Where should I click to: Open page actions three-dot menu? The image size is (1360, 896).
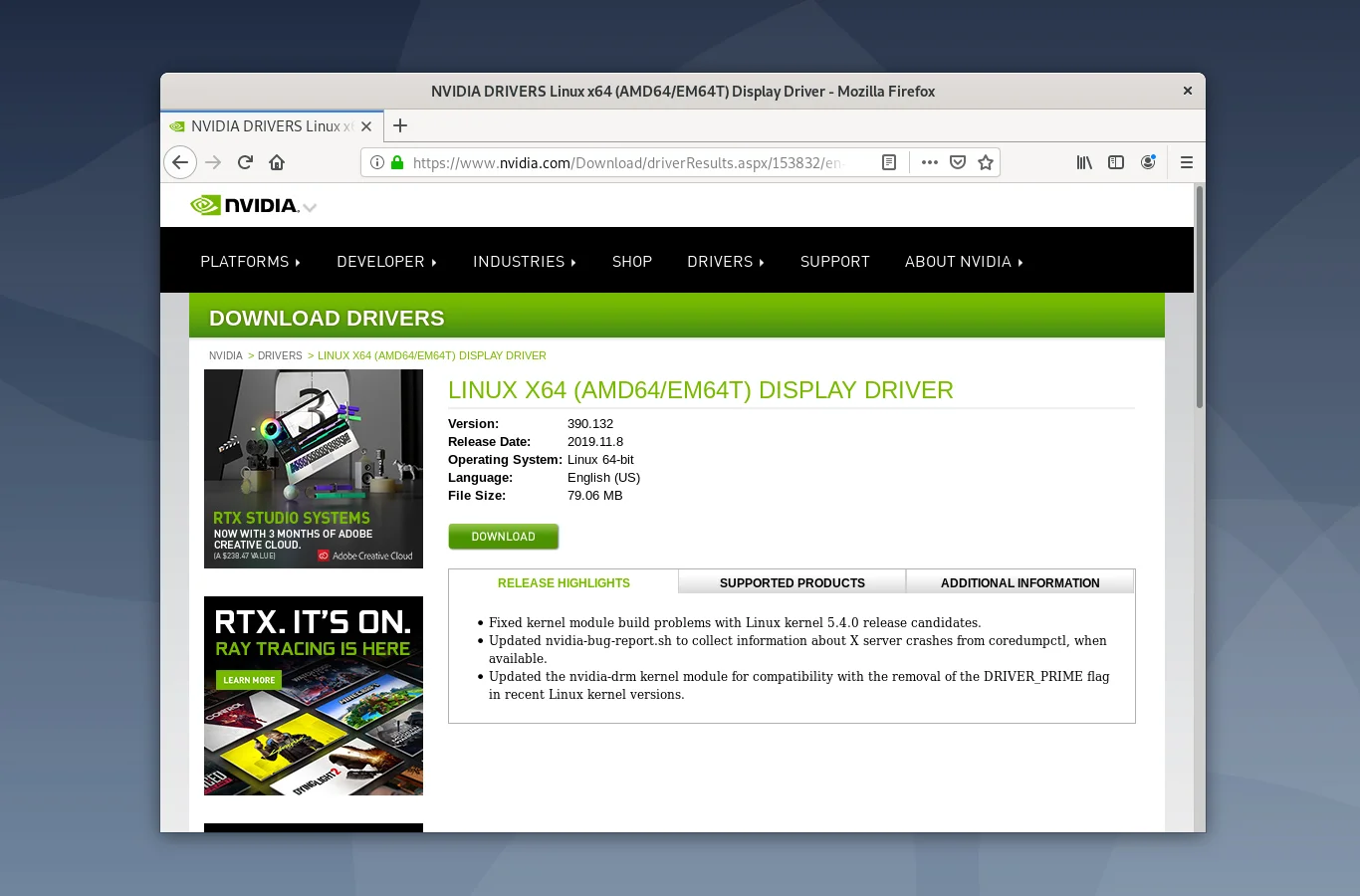(930, 162)
